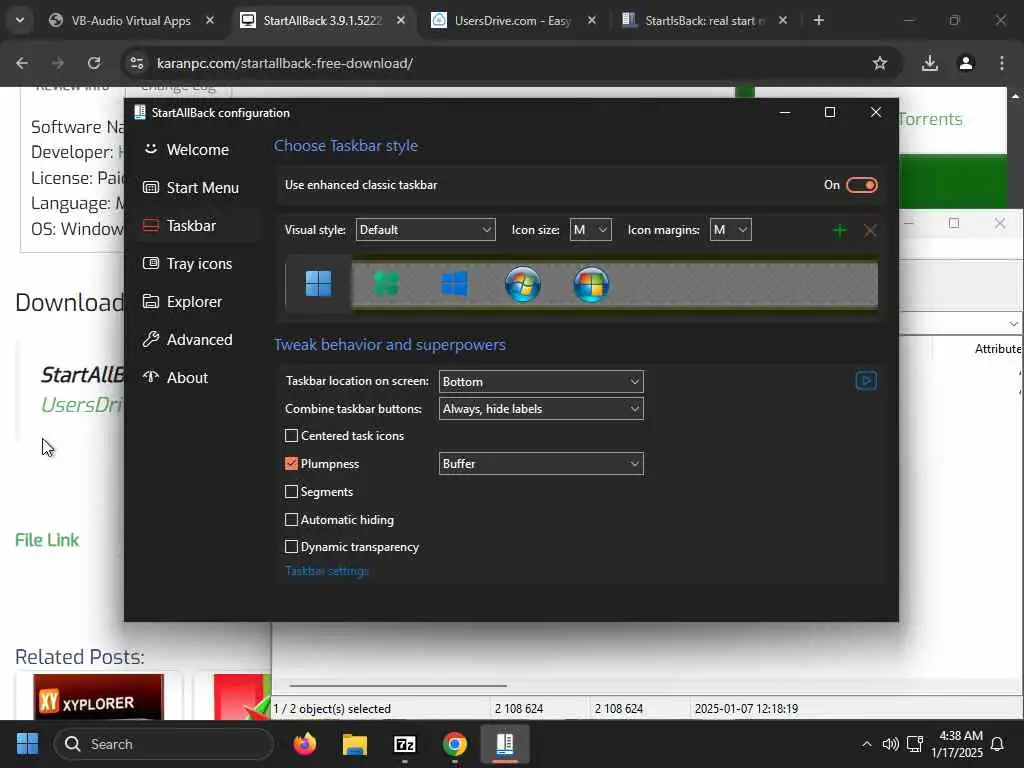The image size is (1024, 768).
Task: Close the StartAllBack 3.9.1 browser tab
Action: [x=401, y=20]
